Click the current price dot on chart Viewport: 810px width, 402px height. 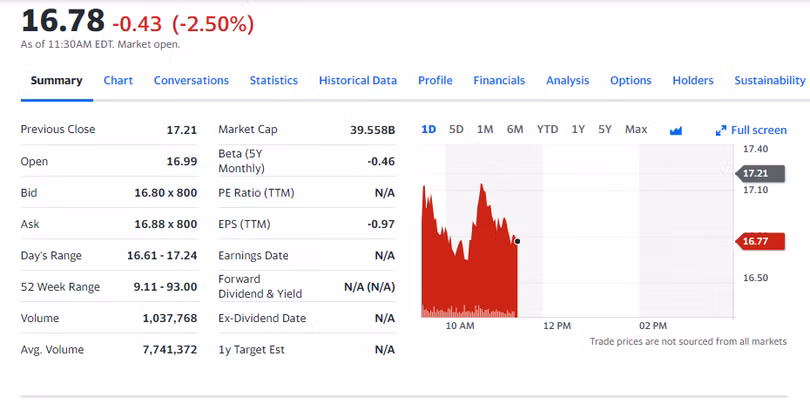(517, 241)
